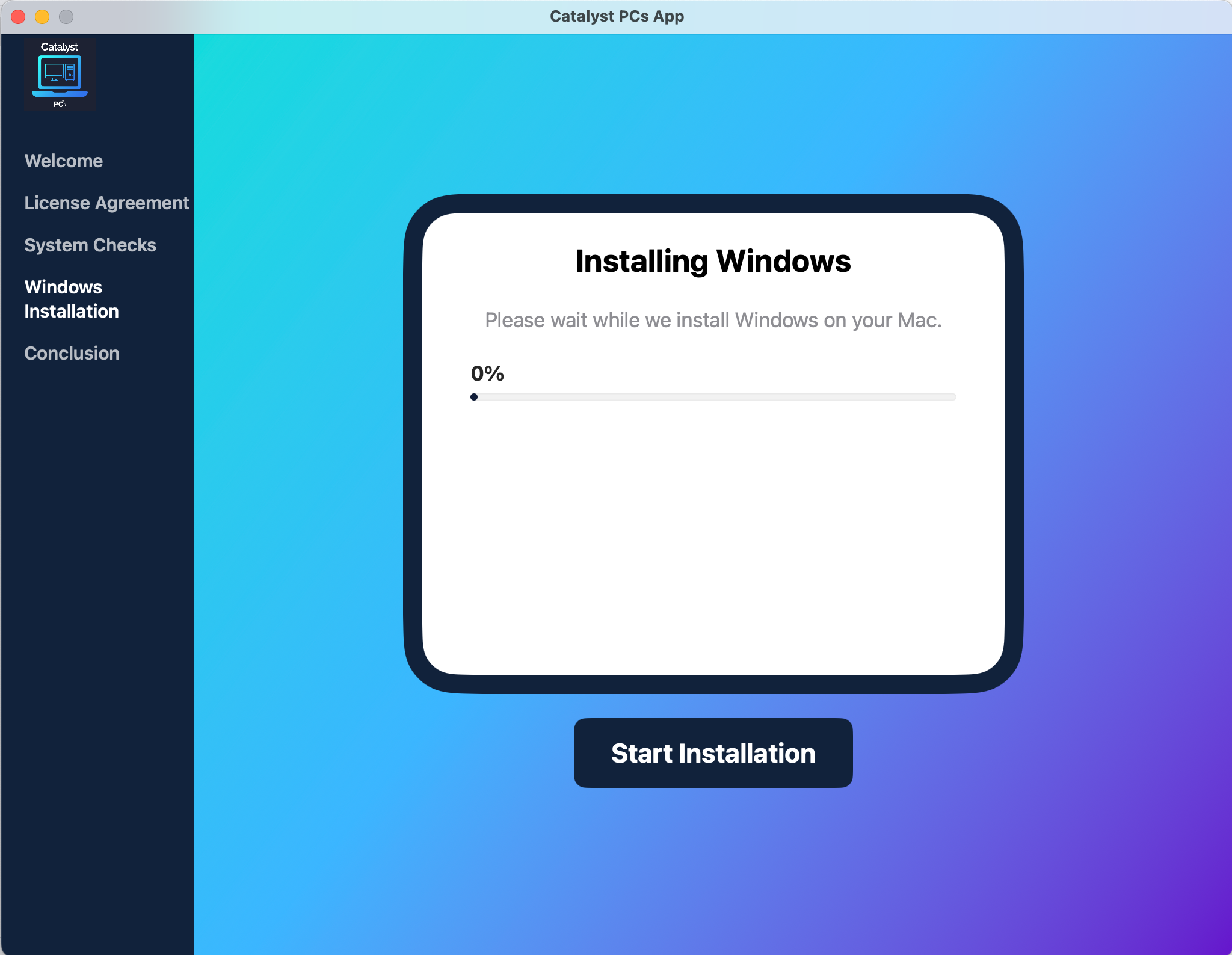Click the Catalyst PCs logo icon
The width and height of the screenshot is (1232, 955).
point(60,75)
